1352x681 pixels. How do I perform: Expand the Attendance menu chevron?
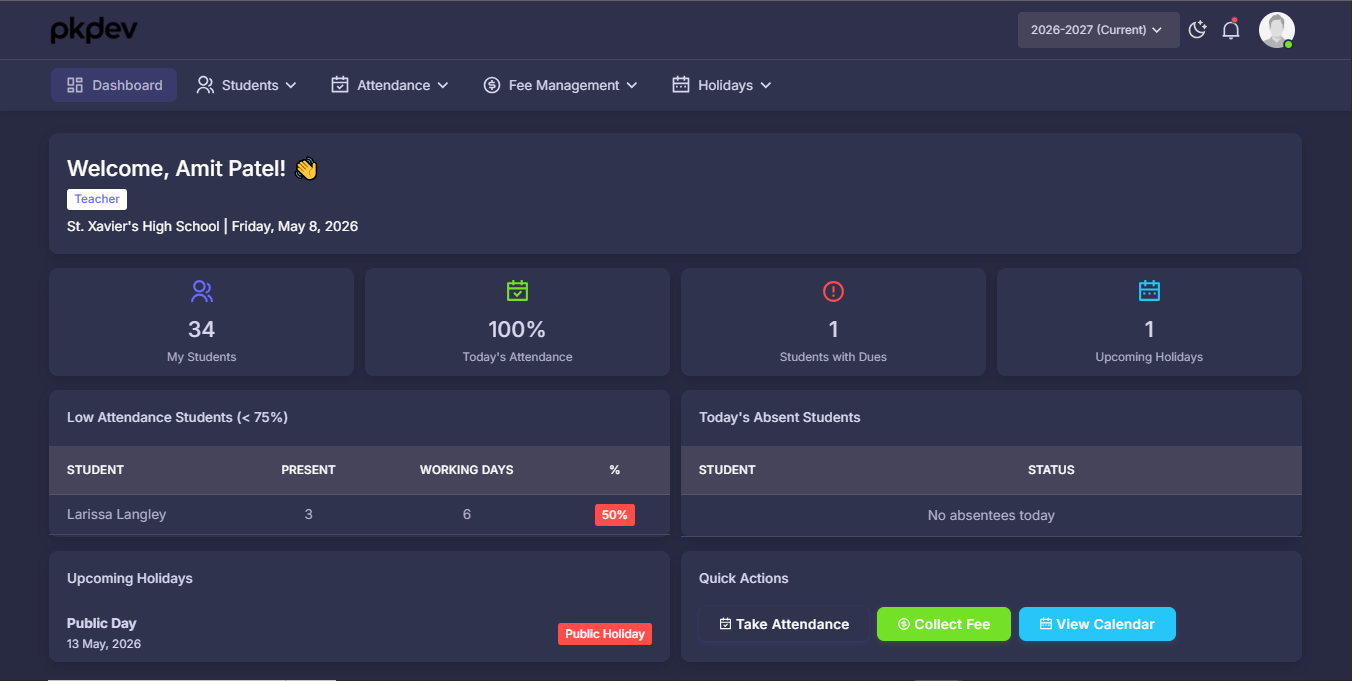pyautogui.click(x=442, y=85)
